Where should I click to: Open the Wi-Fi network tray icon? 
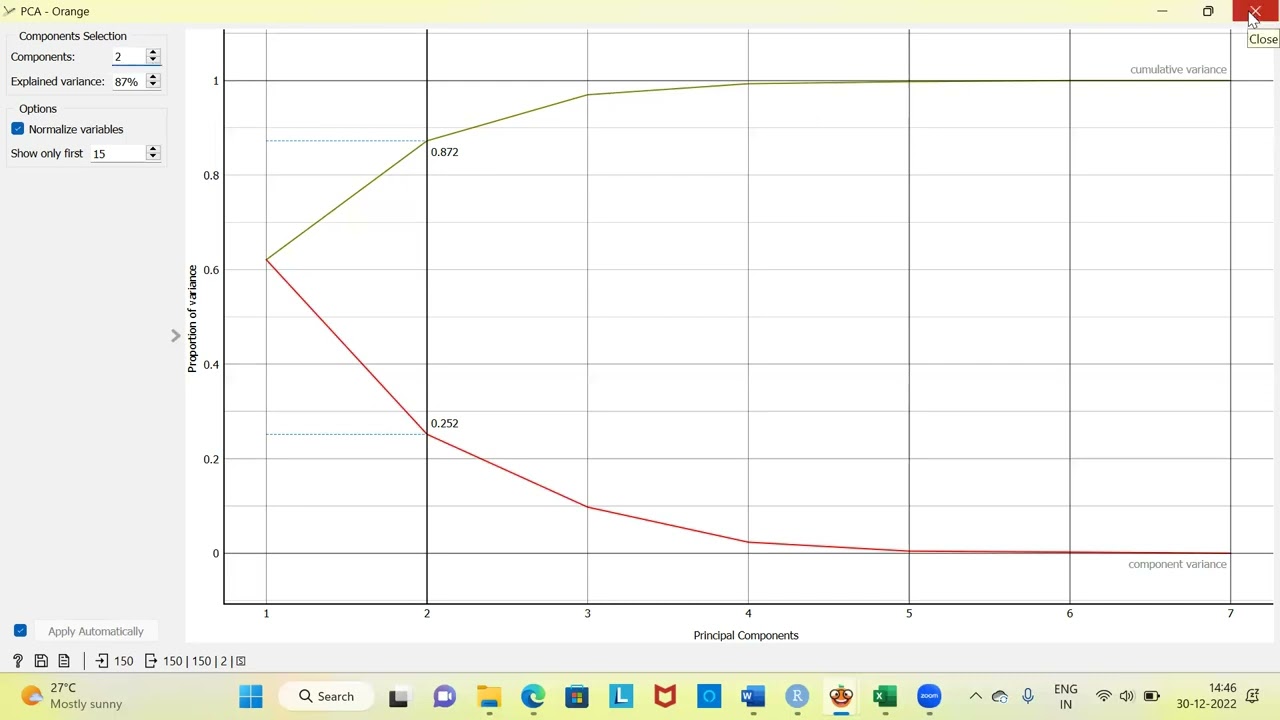(1103, 696)
